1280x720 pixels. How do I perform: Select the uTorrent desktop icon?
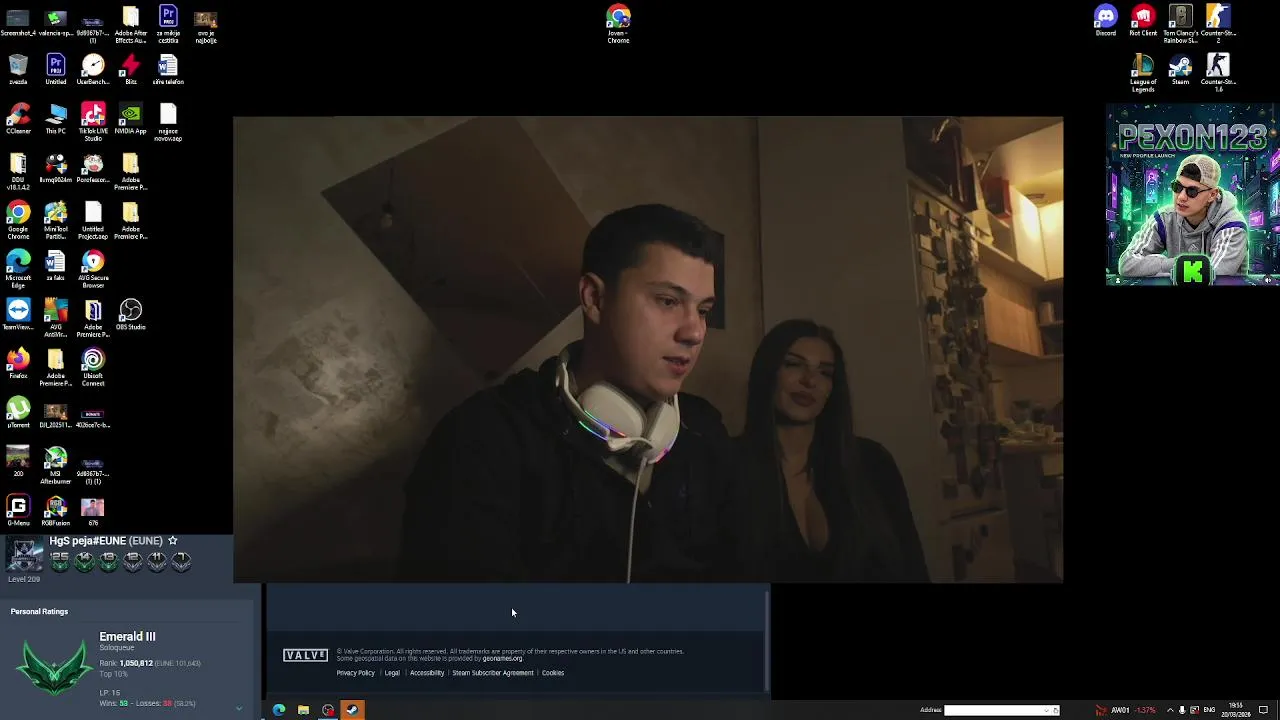(18, 412)
